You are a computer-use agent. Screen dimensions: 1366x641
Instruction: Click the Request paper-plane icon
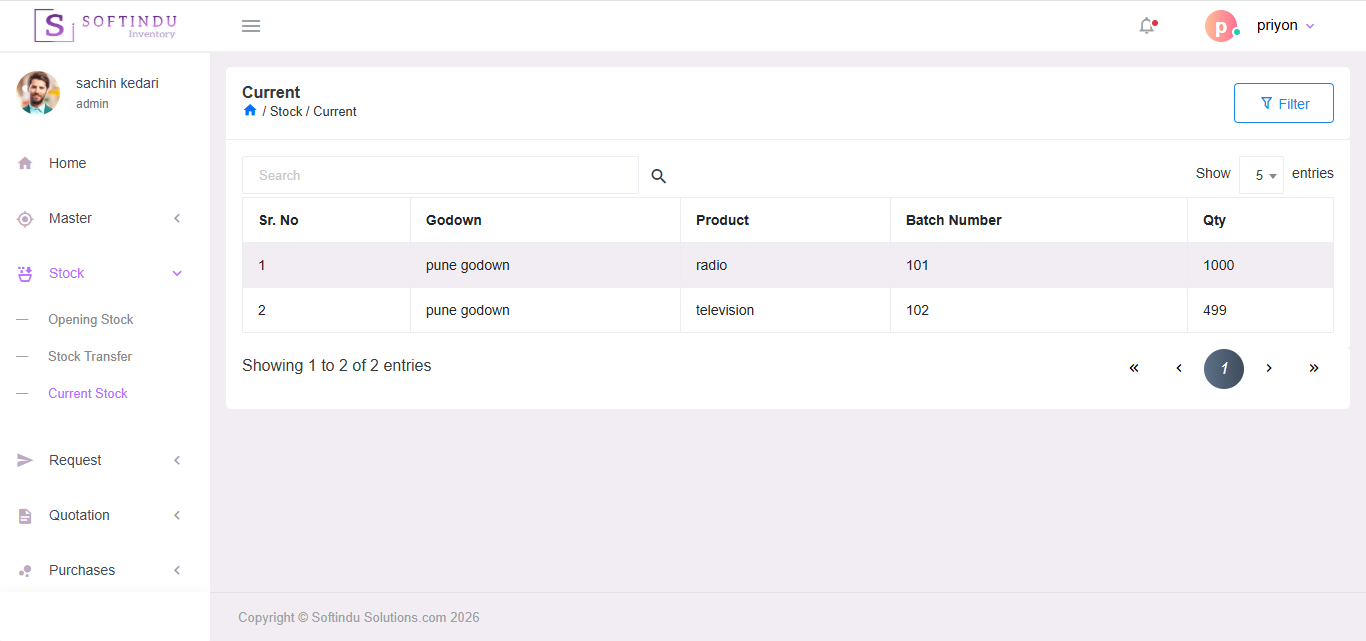coord(24,459)
